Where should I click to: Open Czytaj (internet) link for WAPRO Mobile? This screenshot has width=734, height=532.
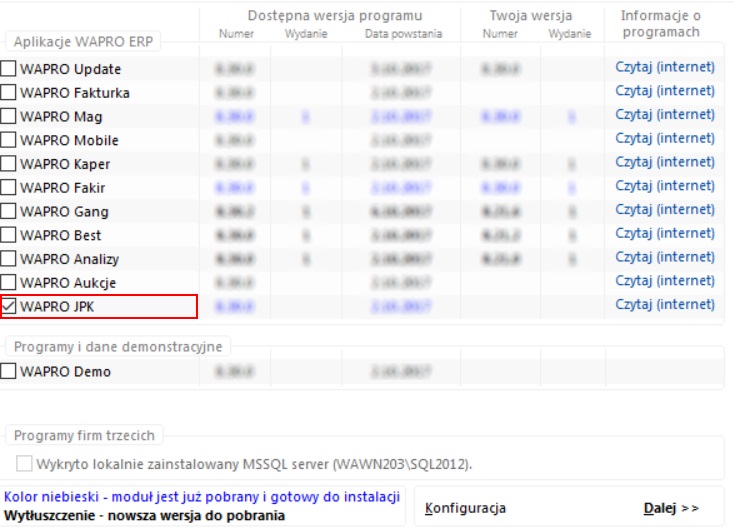coord(665,138)
